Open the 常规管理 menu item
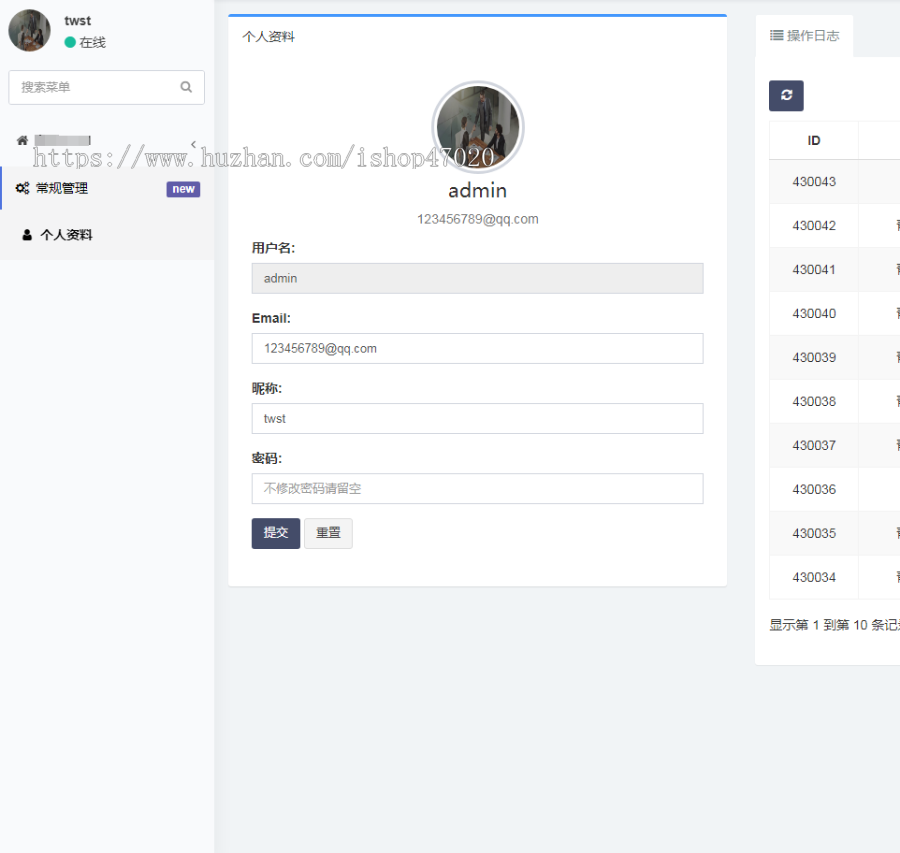900x853 pixels. click(x=107, y=188)
